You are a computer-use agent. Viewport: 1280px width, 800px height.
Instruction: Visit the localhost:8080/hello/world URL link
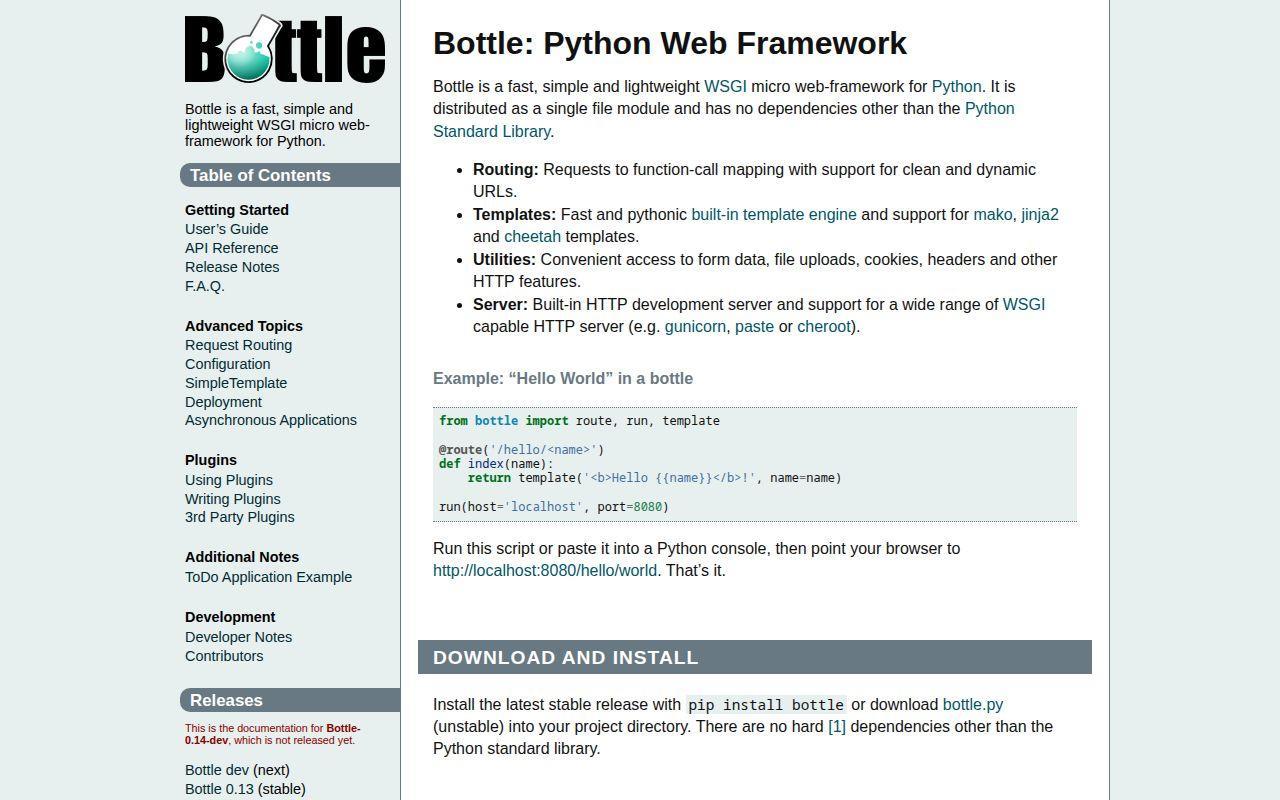(x=545, y=571)
